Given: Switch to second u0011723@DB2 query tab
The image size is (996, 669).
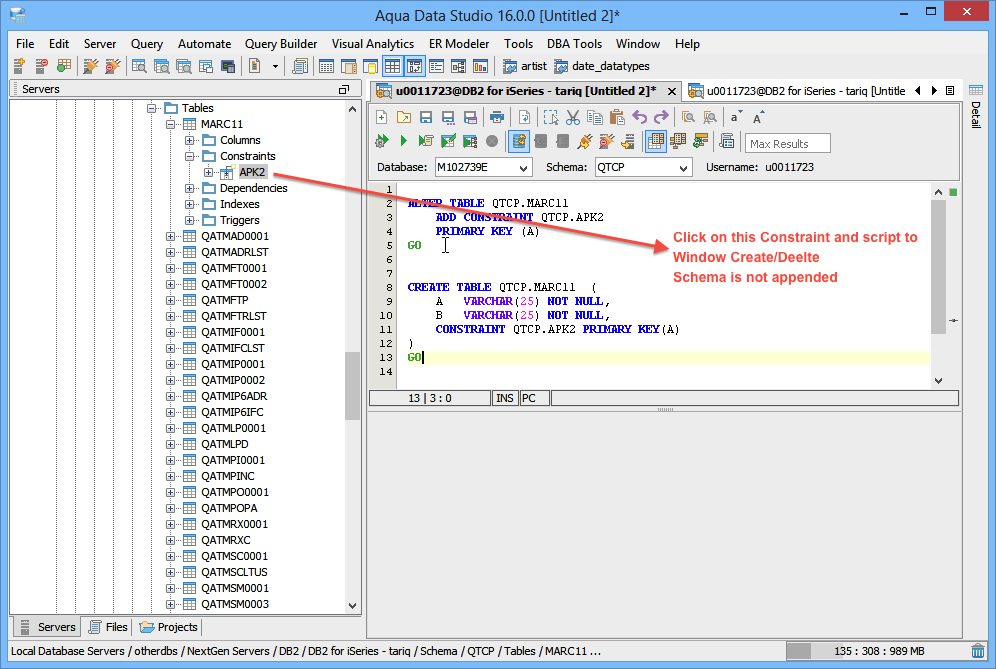Looking at the screenshot, I should tap(798, 91).
